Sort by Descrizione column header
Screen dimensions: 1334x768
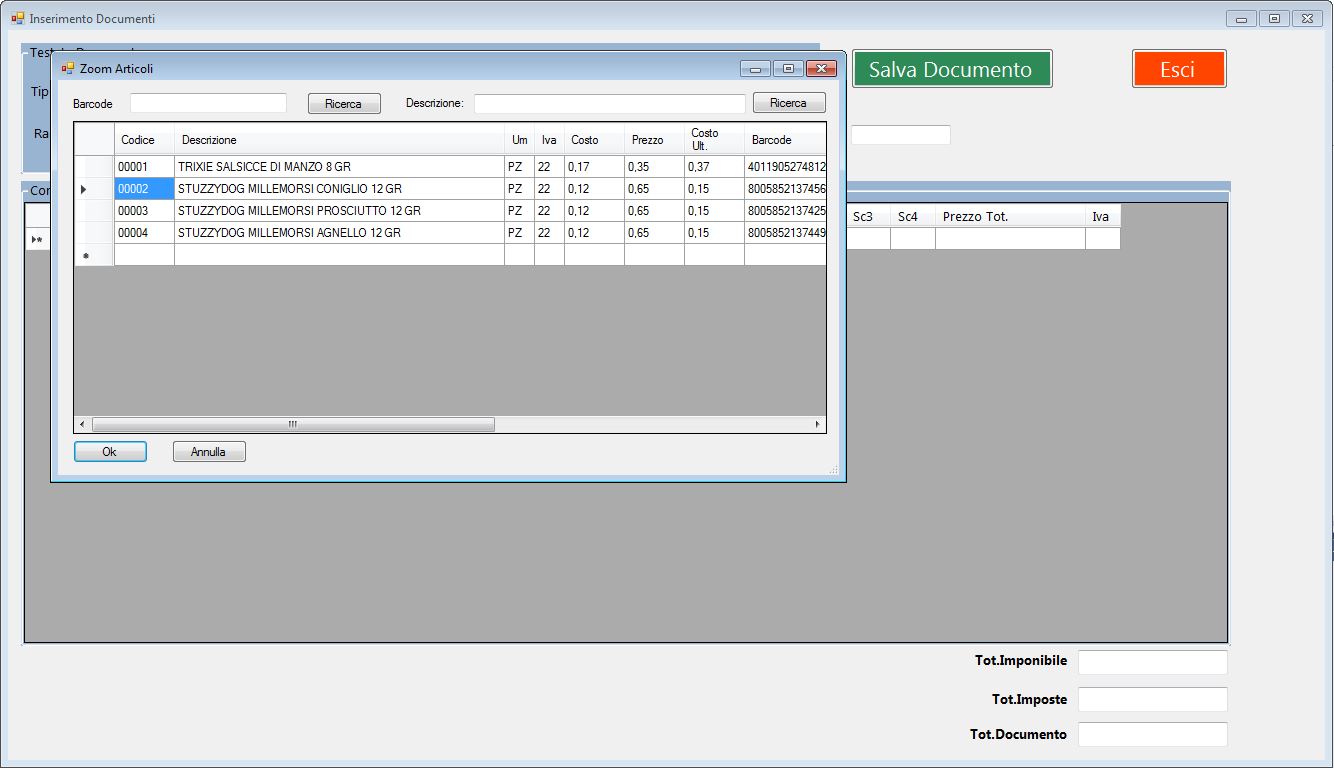(339, 140)
